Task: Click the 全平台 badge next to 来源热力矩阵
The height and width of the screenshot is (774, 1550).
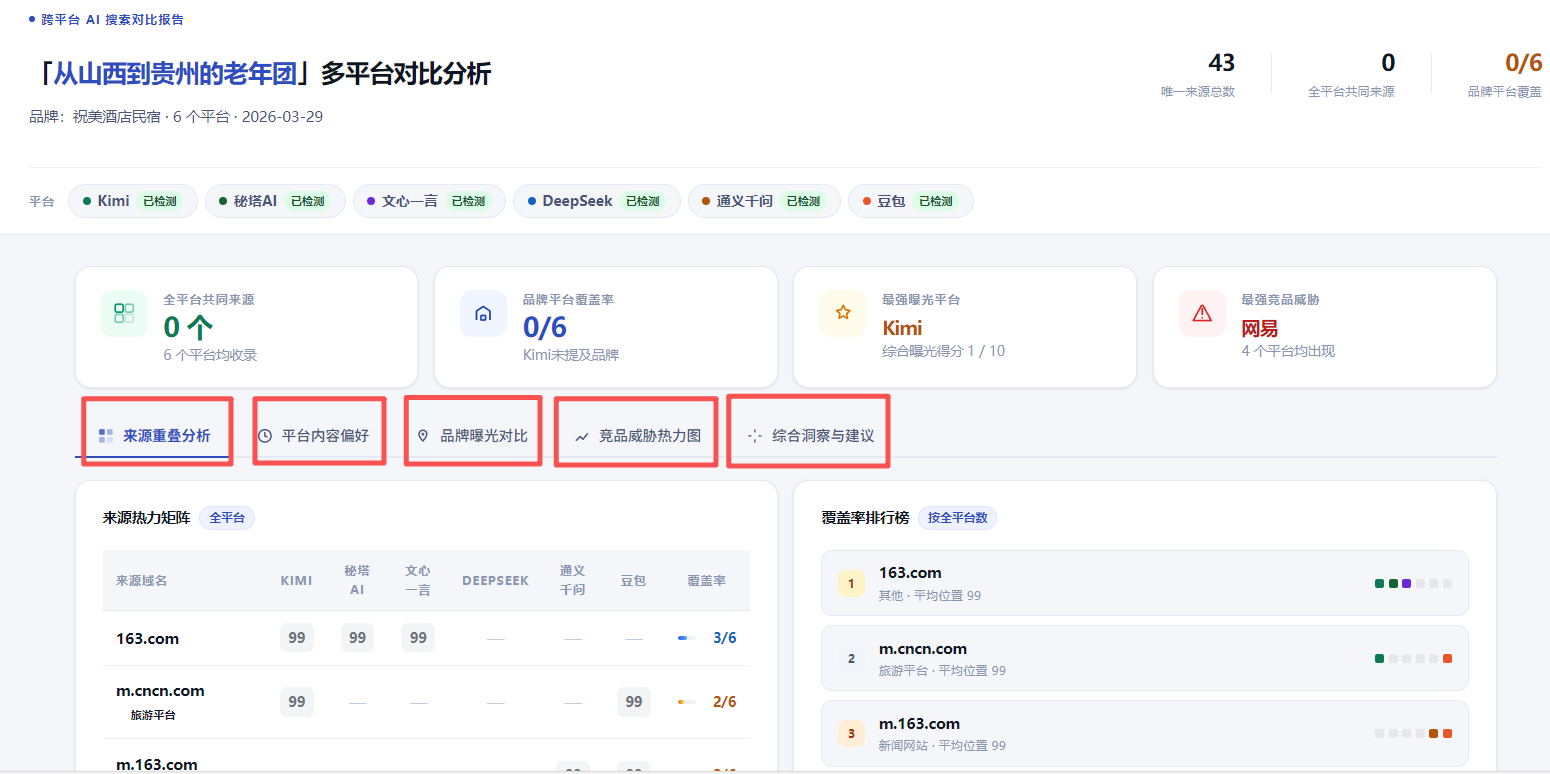Action: [227, 518]
